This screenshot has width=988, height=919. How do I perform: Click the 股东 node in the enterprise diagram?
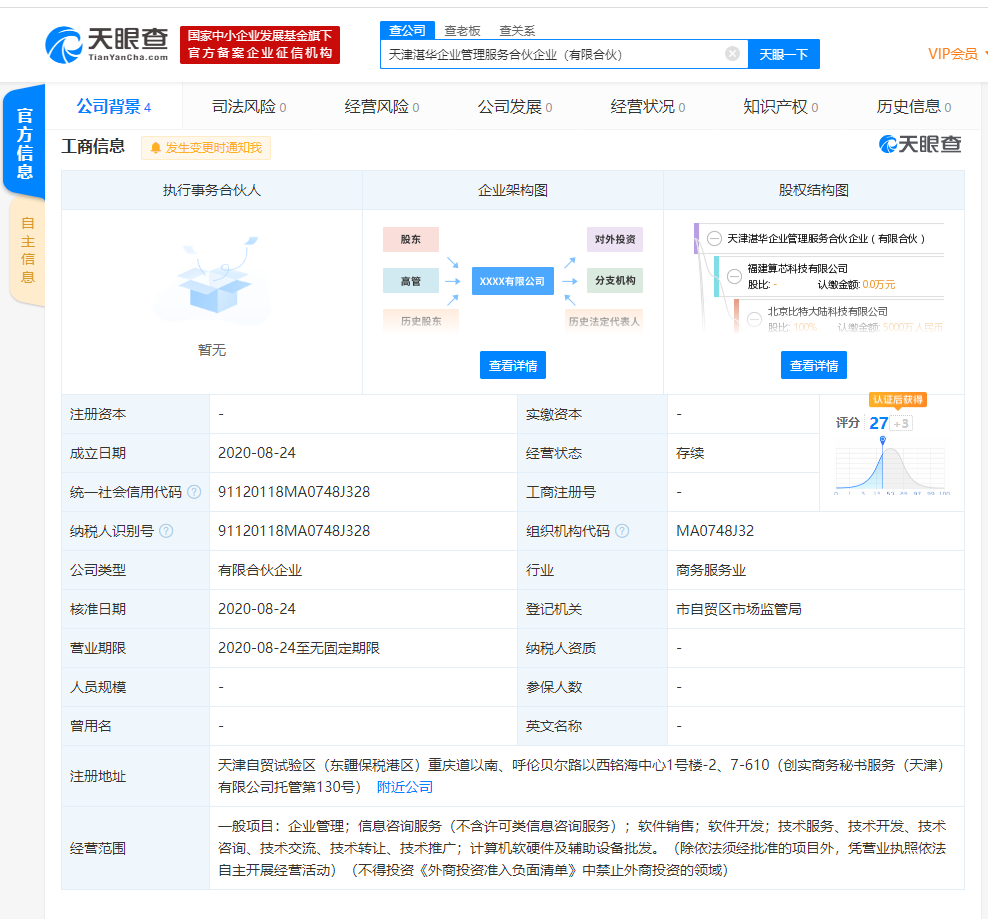[411, 239]
